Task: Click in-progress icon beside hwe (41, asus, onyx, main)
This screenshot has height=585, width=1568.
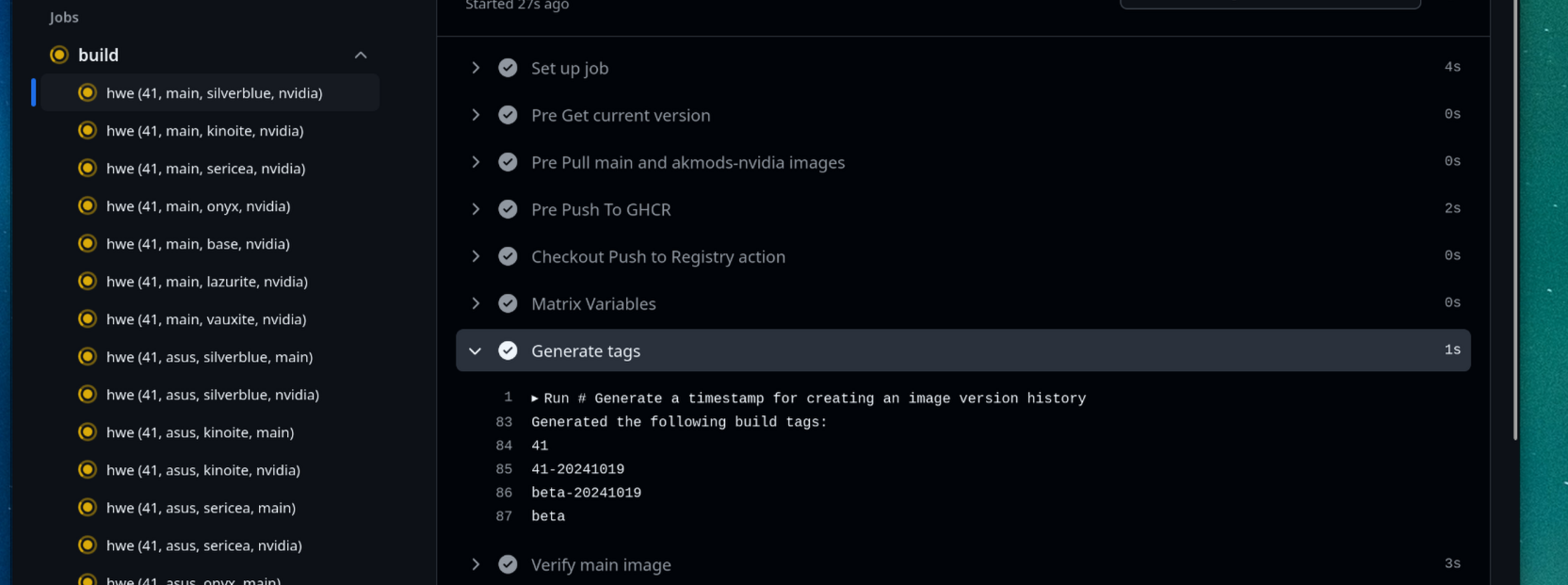Action: point(88,580)
